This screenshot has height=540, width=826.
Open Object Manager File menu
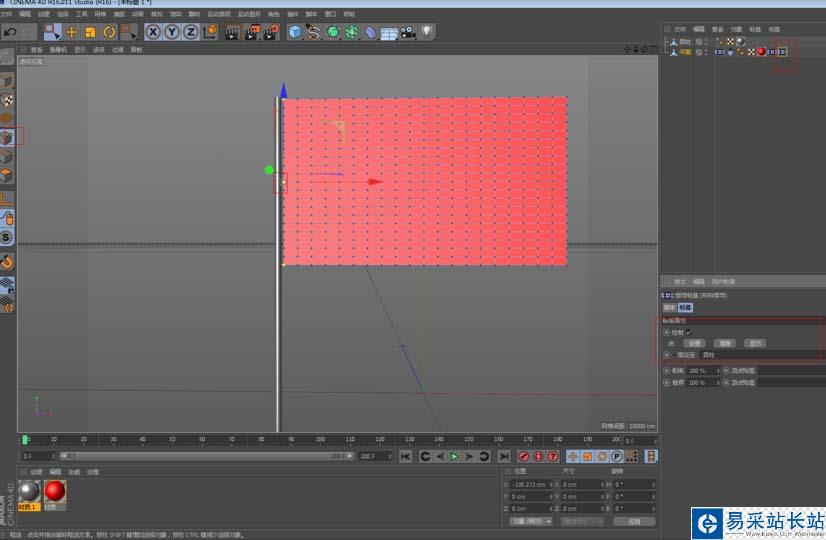[680, 30]
